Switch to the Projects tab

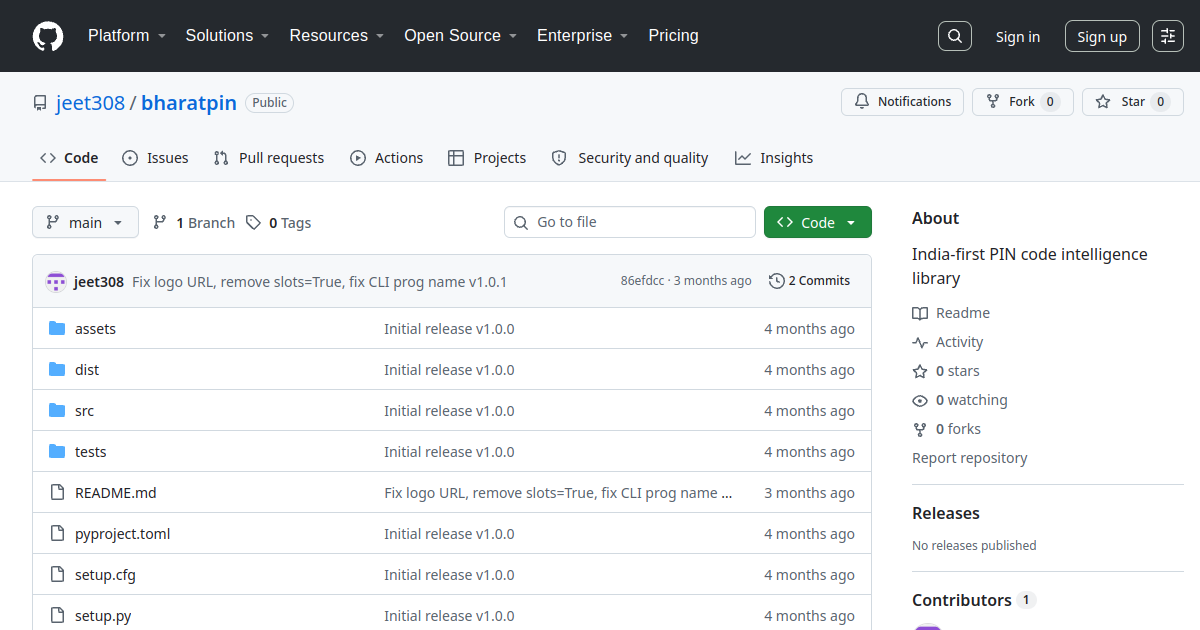tap(487, 158)
